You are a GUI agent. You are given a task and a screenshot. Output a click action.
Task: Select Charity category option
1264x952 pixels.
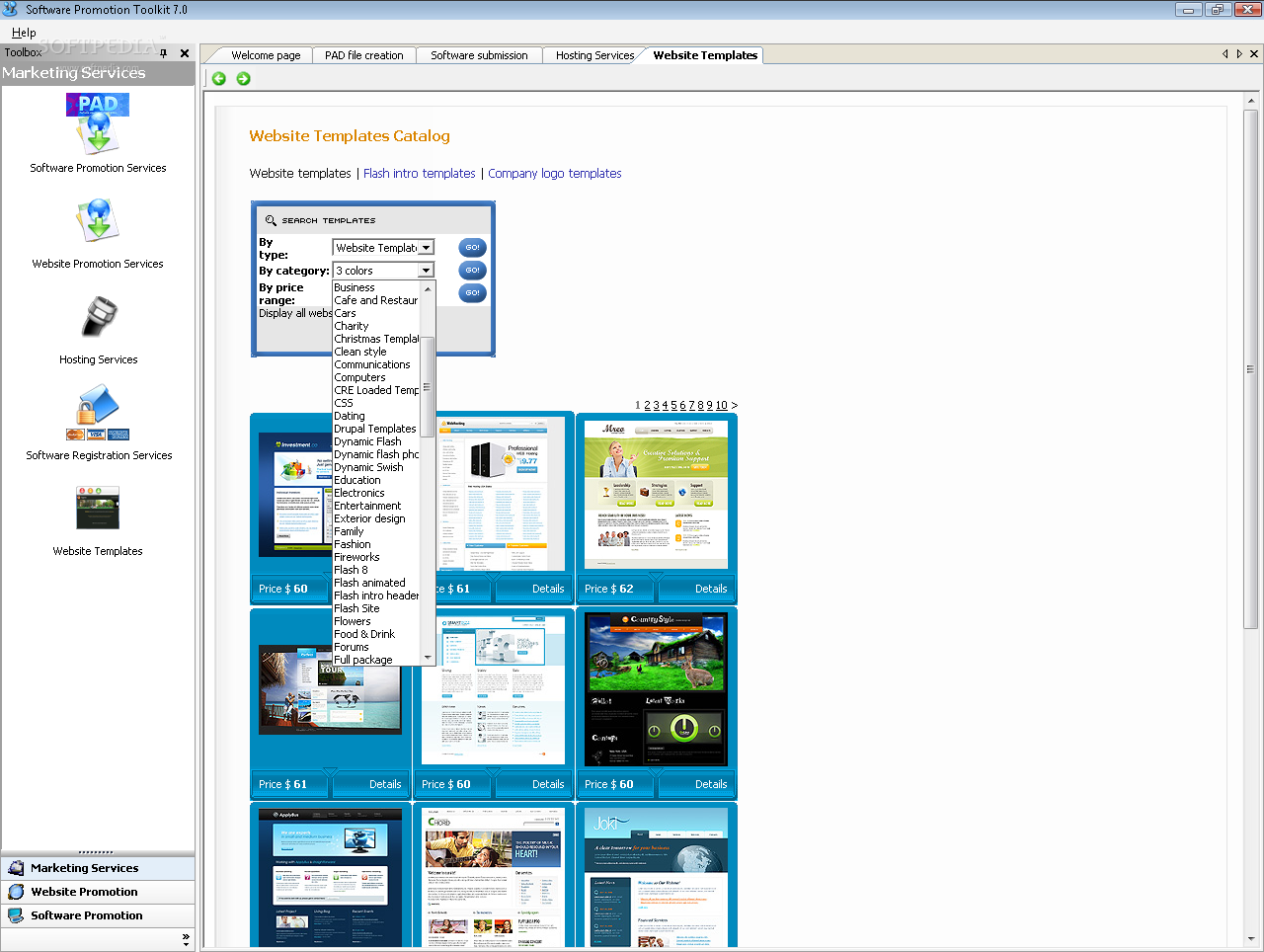pos(377,326)
